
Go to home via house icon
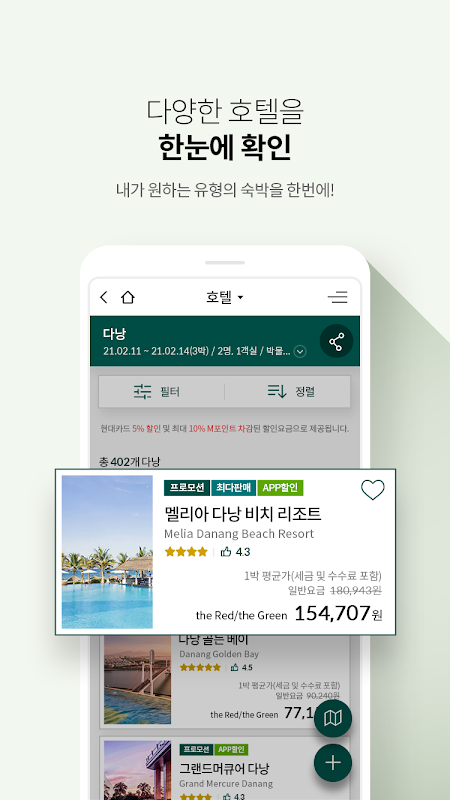tap(128, 297)
